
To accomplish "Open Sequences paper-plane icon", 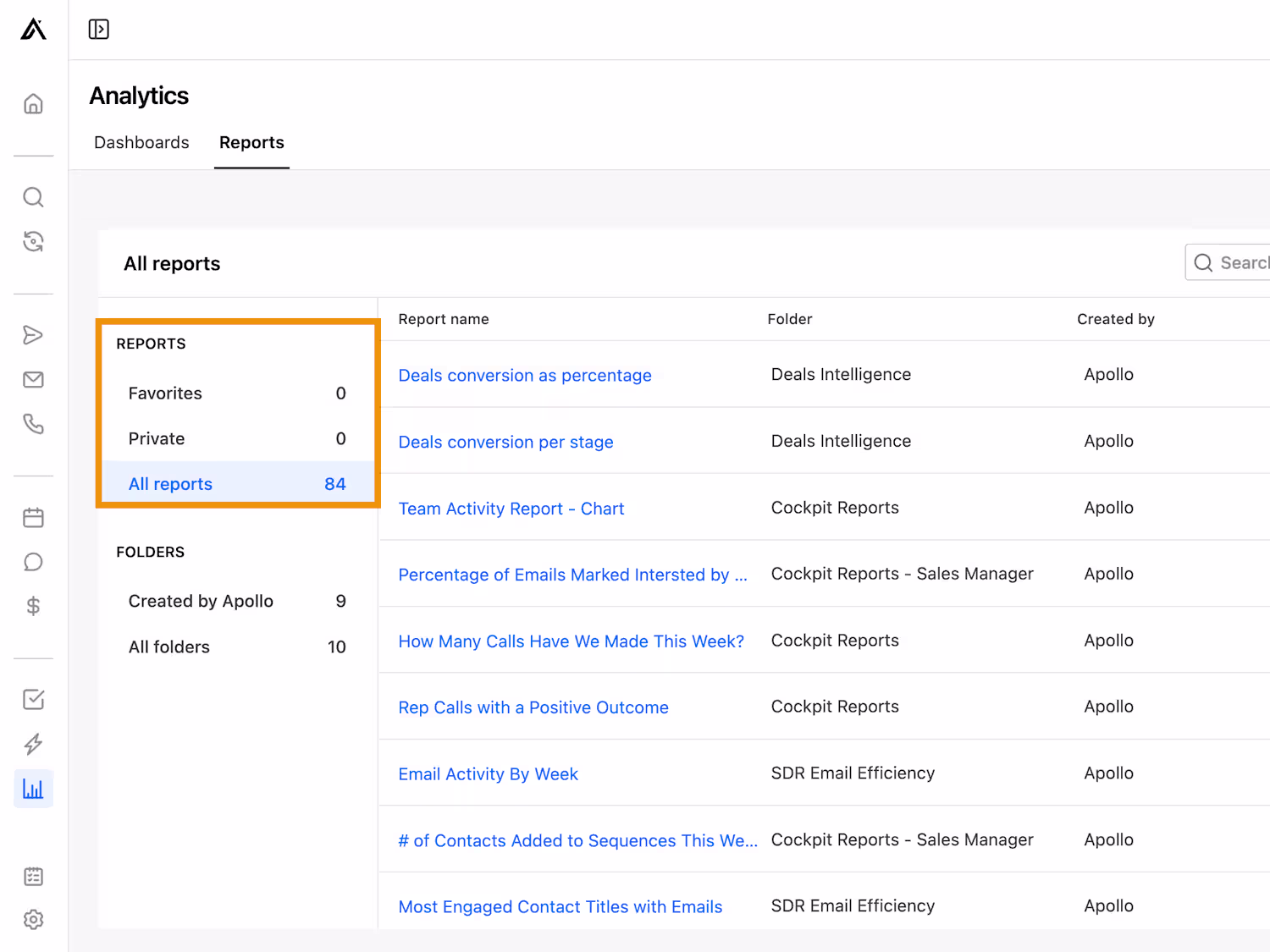I will click(33, 335).
